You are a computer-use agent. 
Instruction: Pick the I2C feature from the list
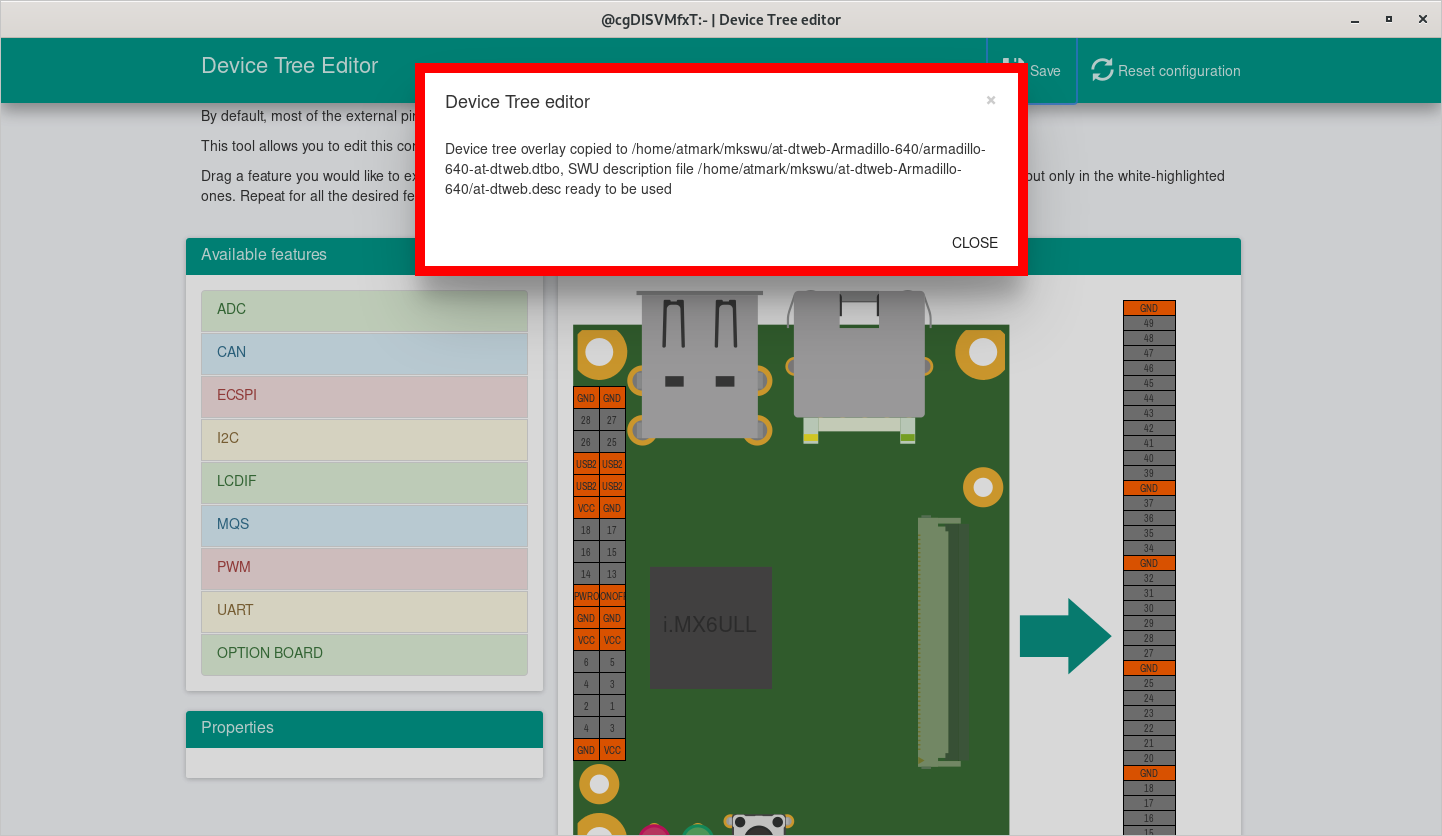(364, 439)
